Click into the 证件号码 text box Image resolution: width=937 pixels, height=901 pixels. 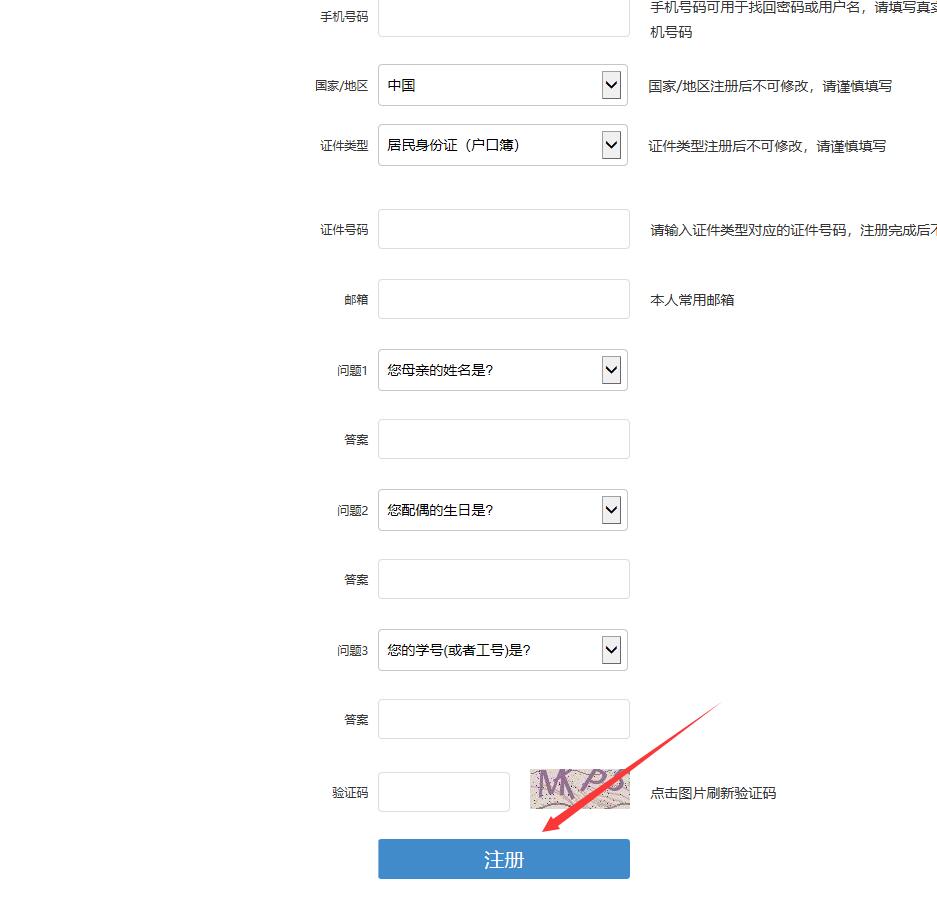[x=503, y=229]
